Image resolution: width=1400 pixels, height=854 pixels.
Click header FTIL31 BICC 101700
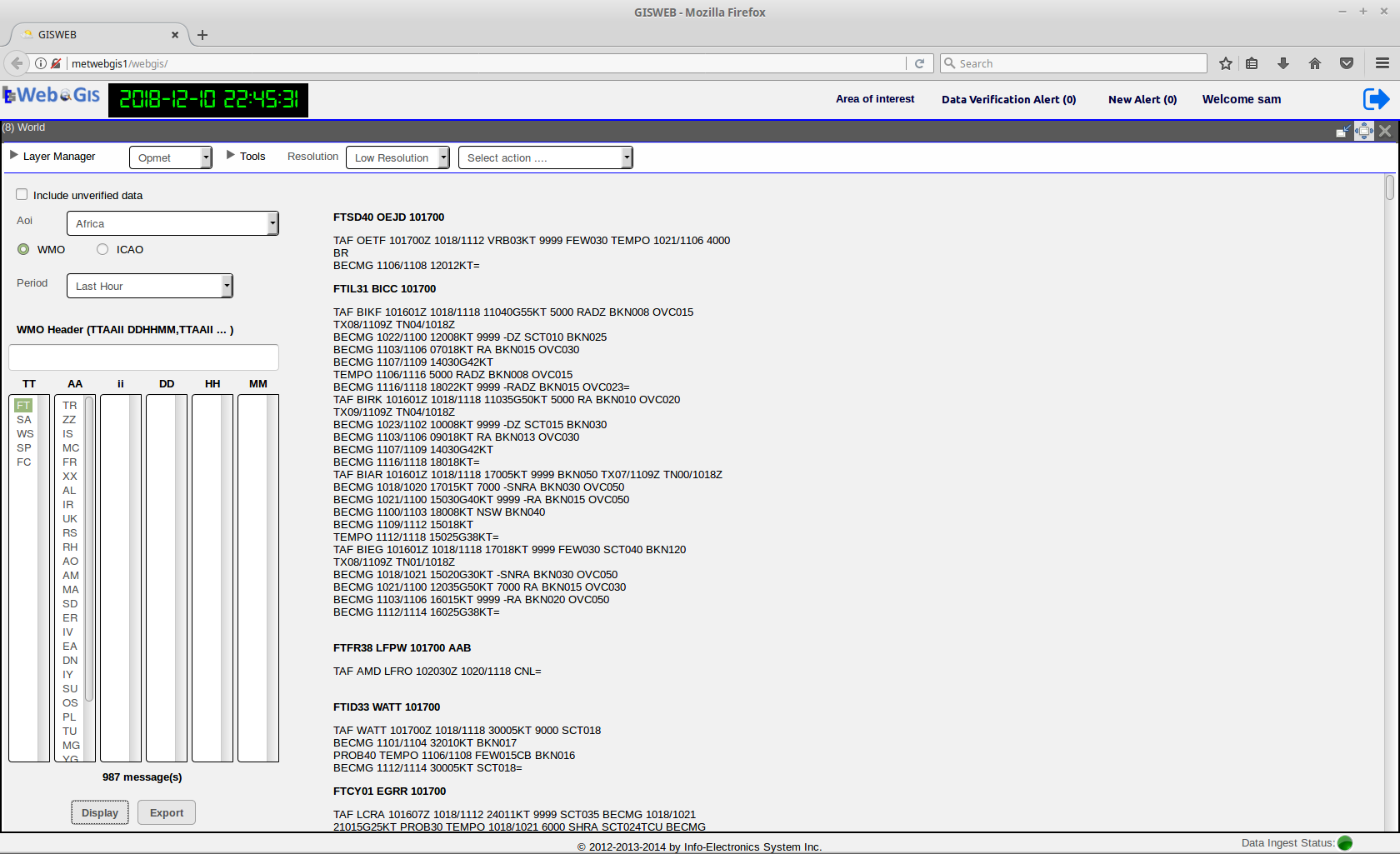tap(384, 288)
